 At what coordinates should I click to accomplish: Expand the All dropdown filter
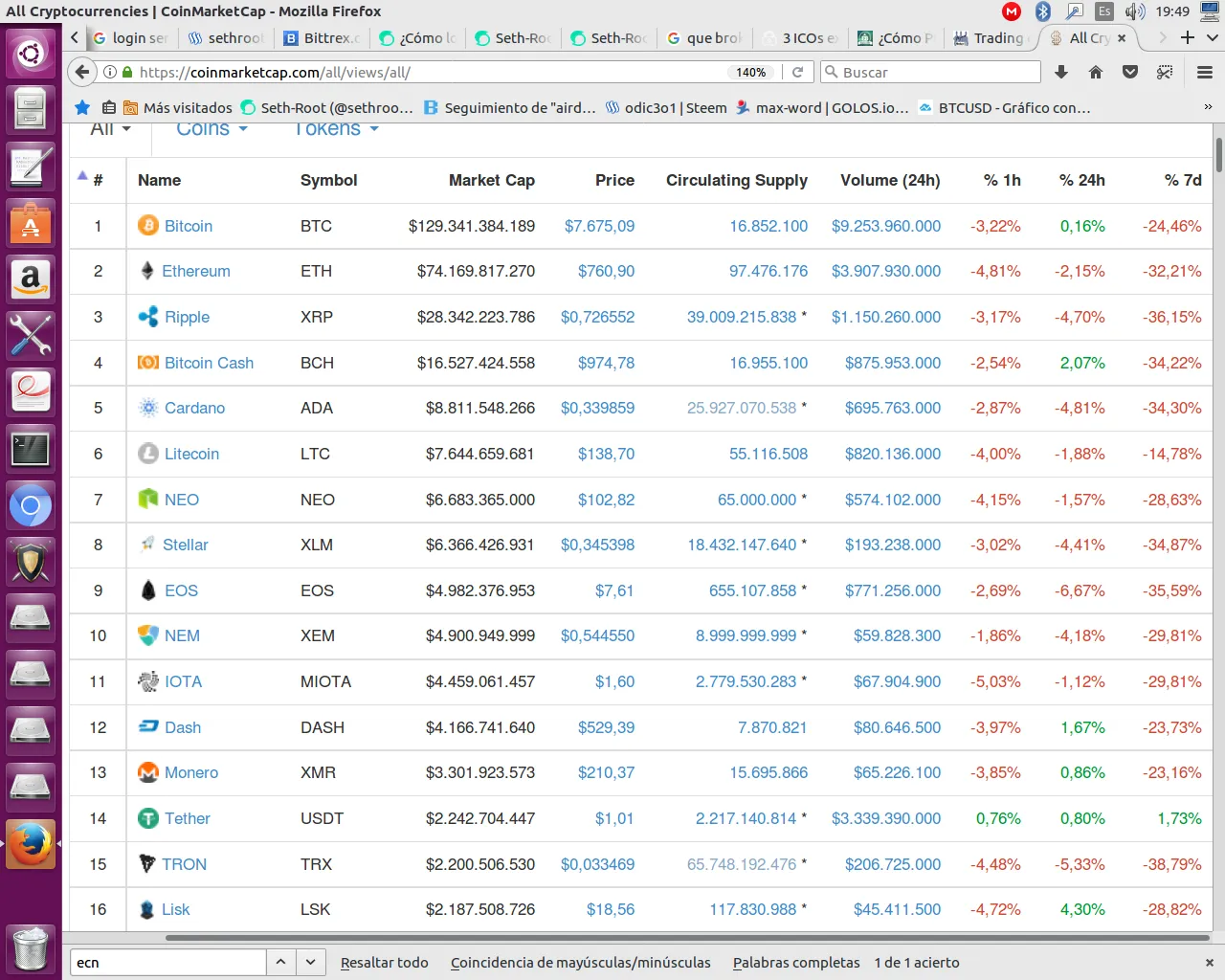[x=110, y=129]
